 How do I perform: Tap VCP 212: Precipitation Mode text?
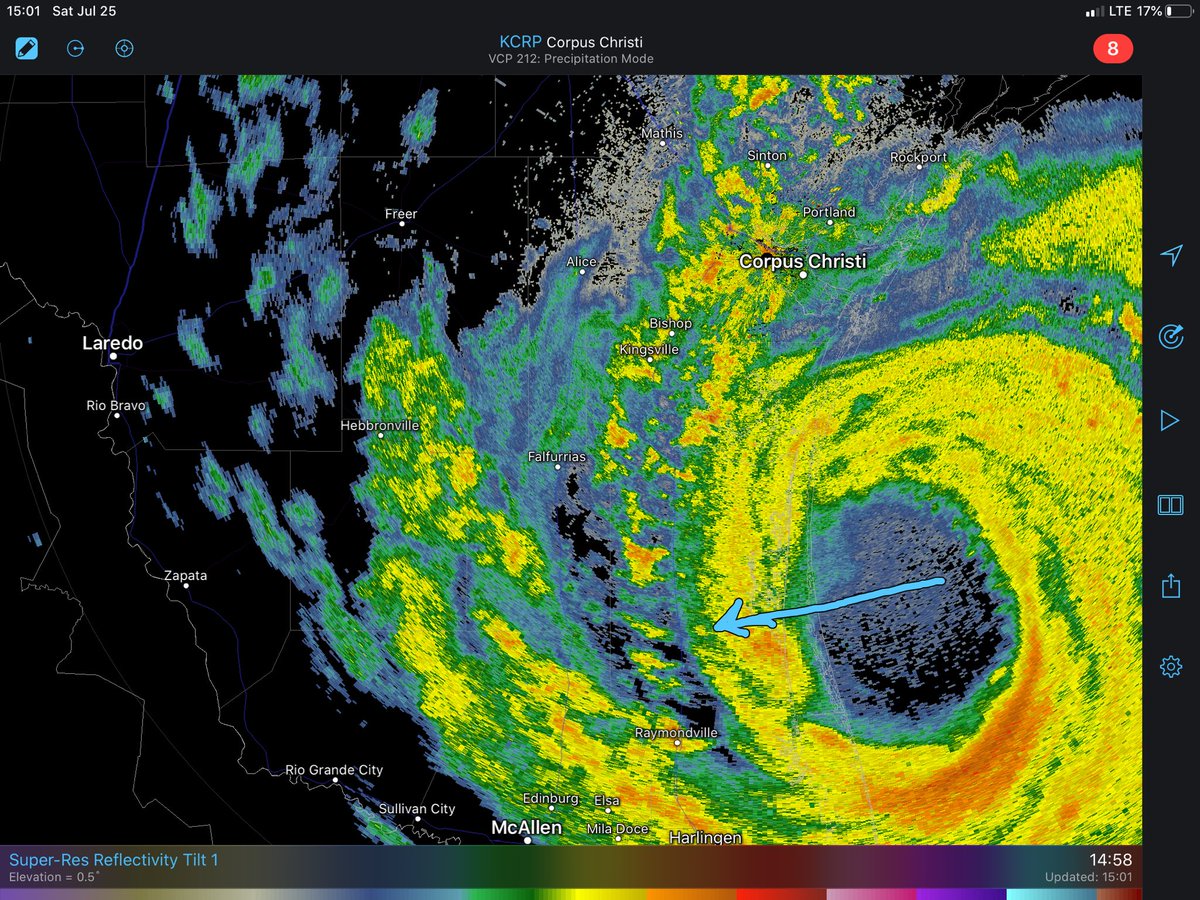coord(571,59)
